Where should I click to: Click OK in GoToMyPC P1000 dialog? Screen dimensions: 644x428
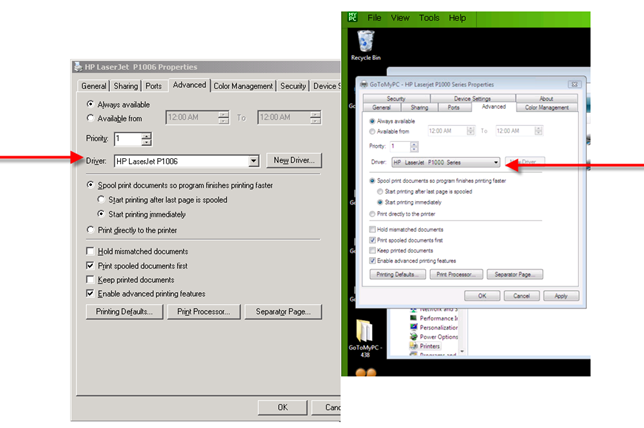click(x=482, y=296)
